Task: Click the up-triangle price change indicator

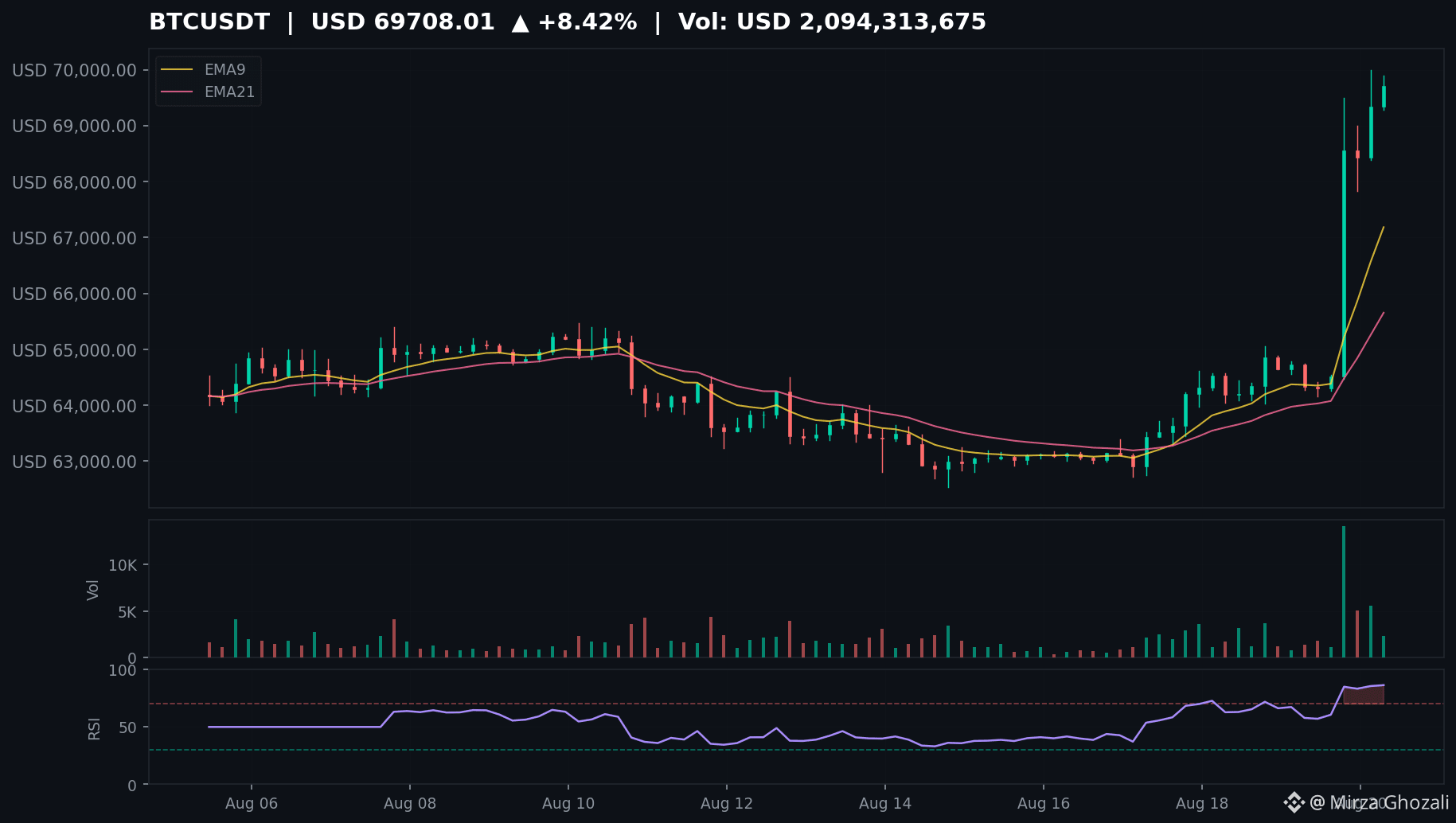Action: pos(520,22)
